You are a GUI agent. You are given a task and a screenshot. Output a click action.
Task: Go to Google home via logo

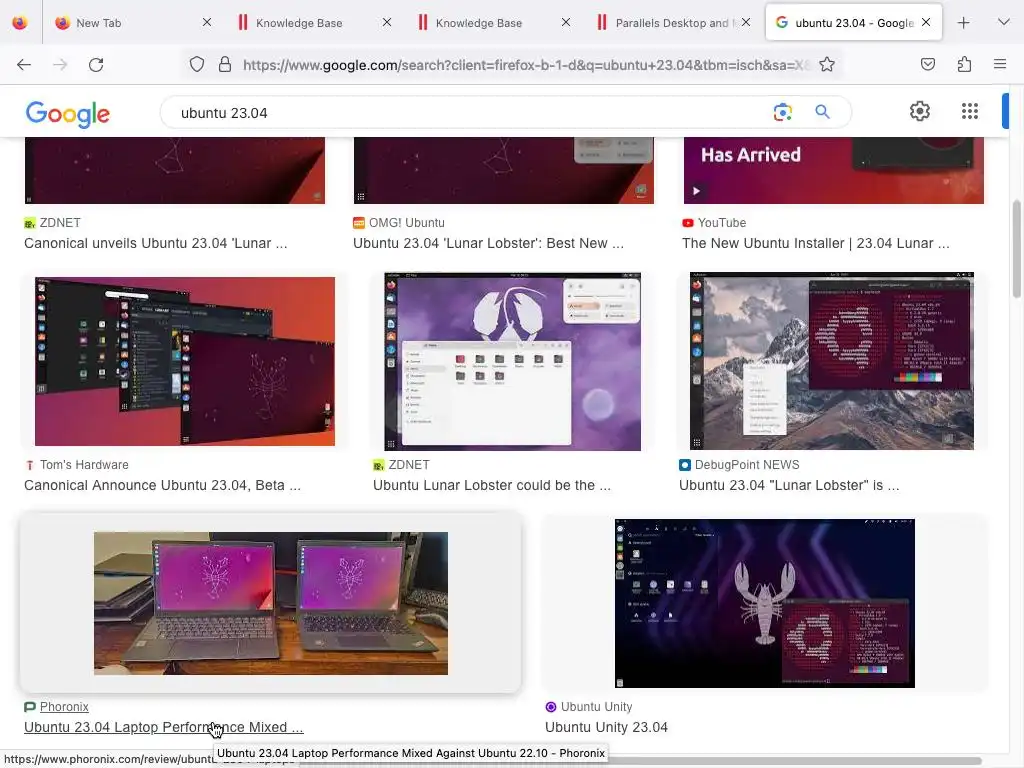click(68, 114)
